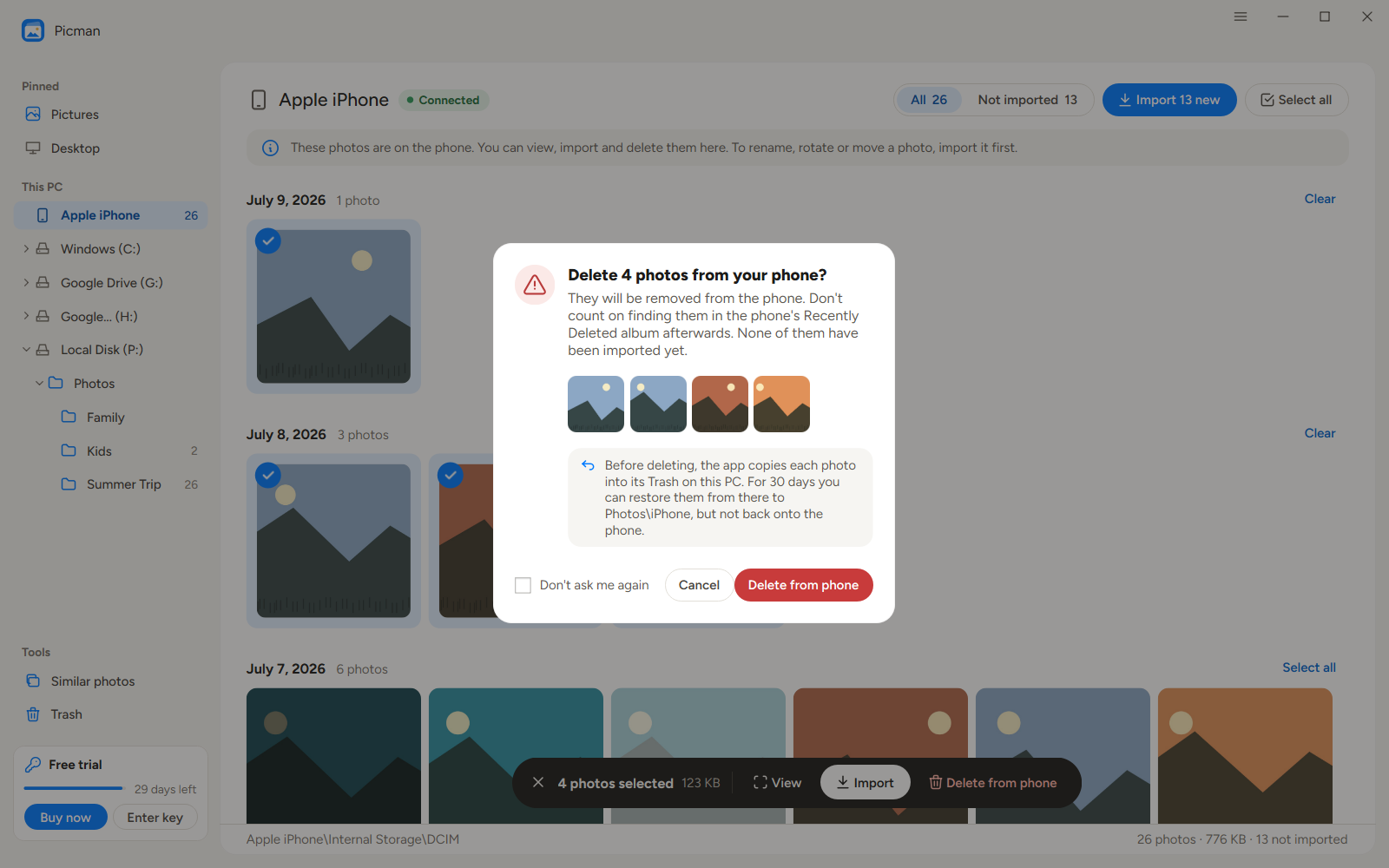Screen dimensions: 1389x868
Task: Click Clear for July 9, 2026
Action: (1320, 199)
